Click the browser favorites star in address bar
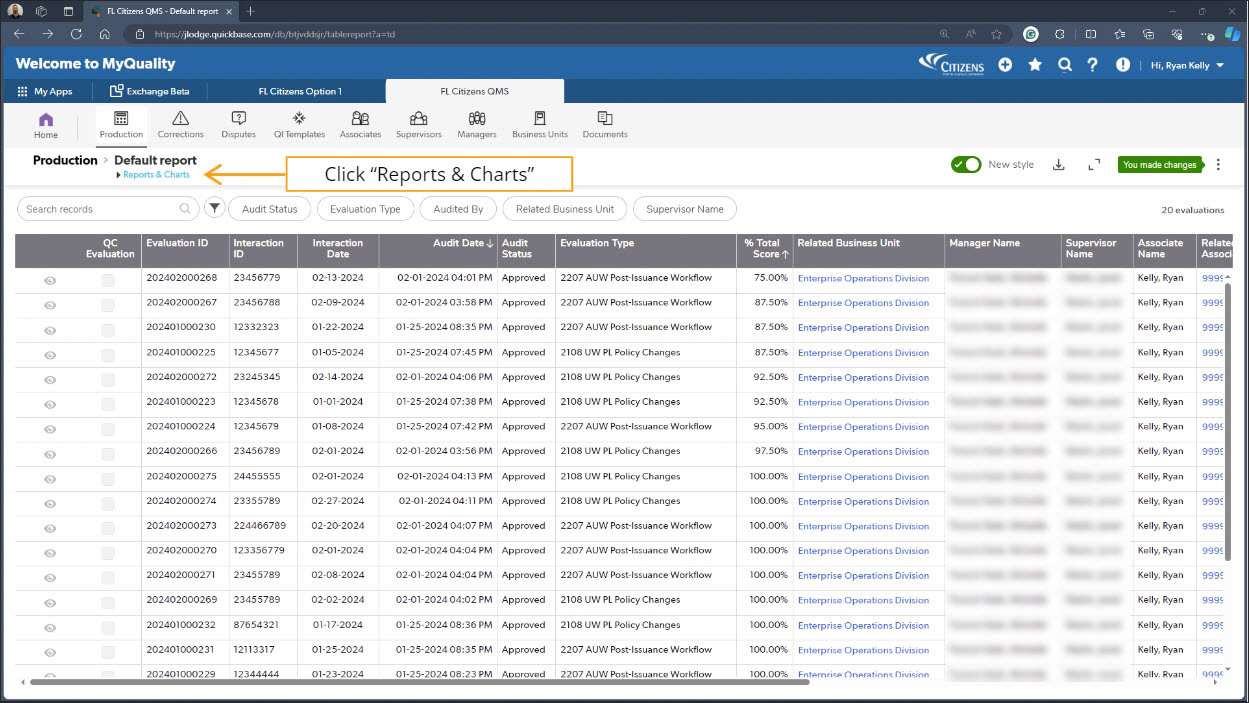 click(997, 33)
